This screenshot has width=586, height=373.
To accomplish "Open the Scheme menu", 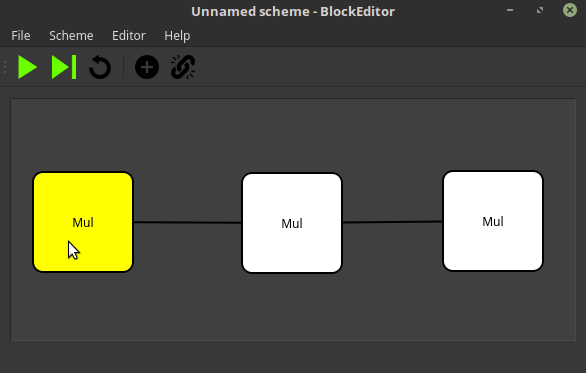I will (x=71, y=36).
